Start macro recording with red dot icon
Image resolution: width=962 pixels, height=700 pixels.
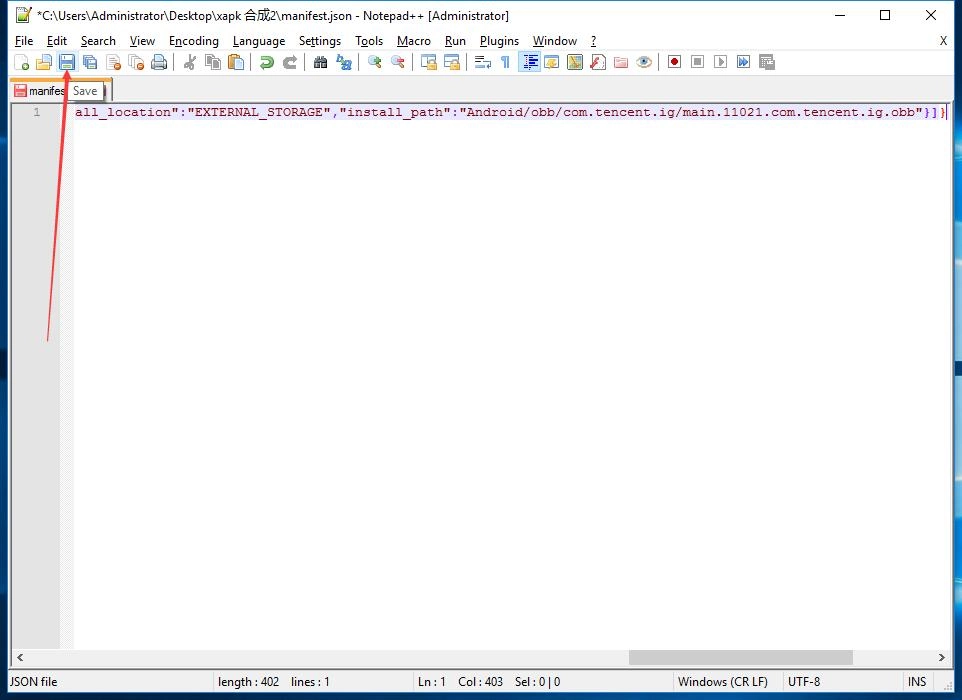(675, 62)
